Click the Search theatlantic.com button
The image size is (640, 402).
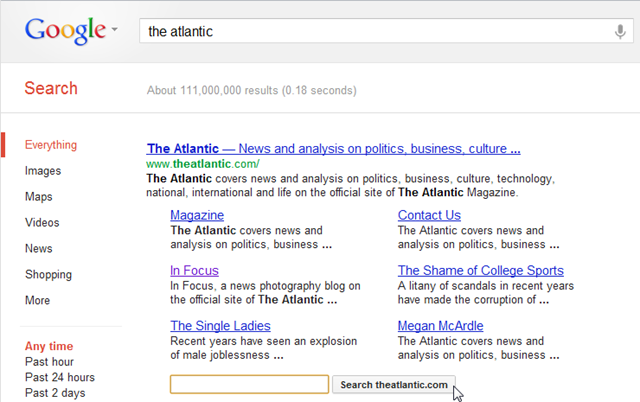point(393,384)
